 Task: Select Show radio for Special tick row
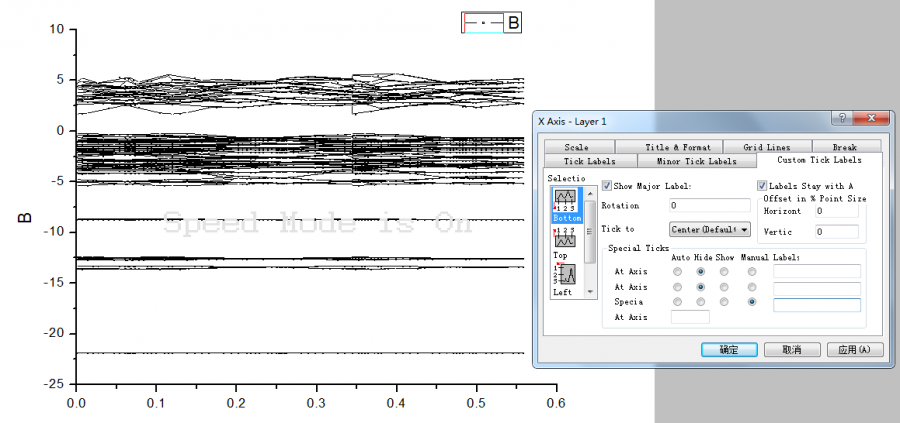pyautogui.click(x=725, y=301)
